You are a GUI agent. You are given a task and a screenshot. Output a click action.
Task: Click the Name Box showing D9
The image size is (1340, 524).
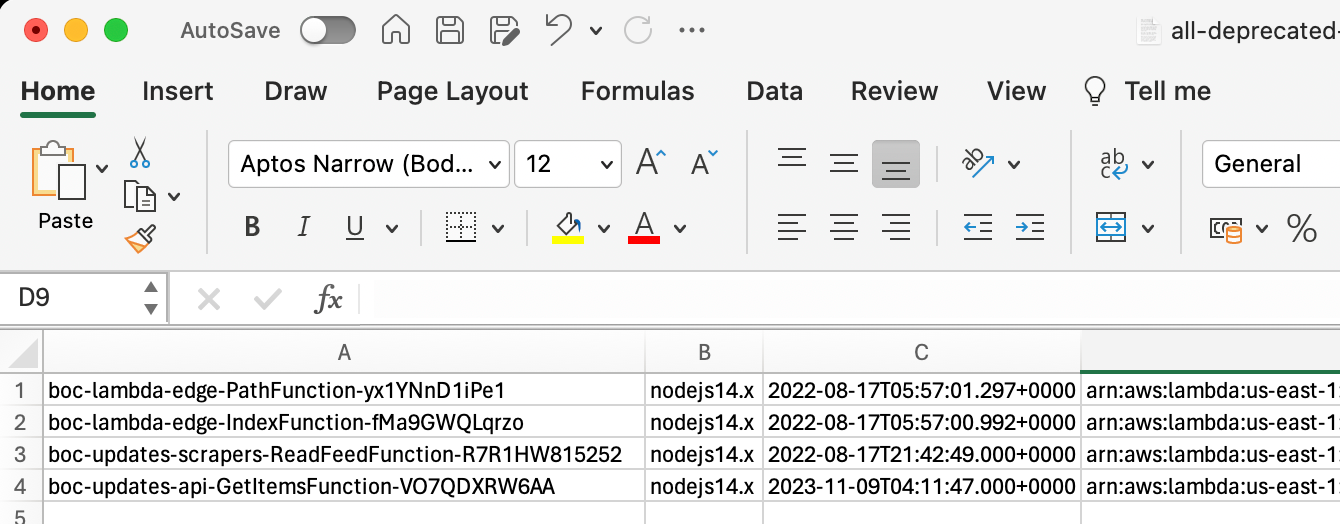82,298
